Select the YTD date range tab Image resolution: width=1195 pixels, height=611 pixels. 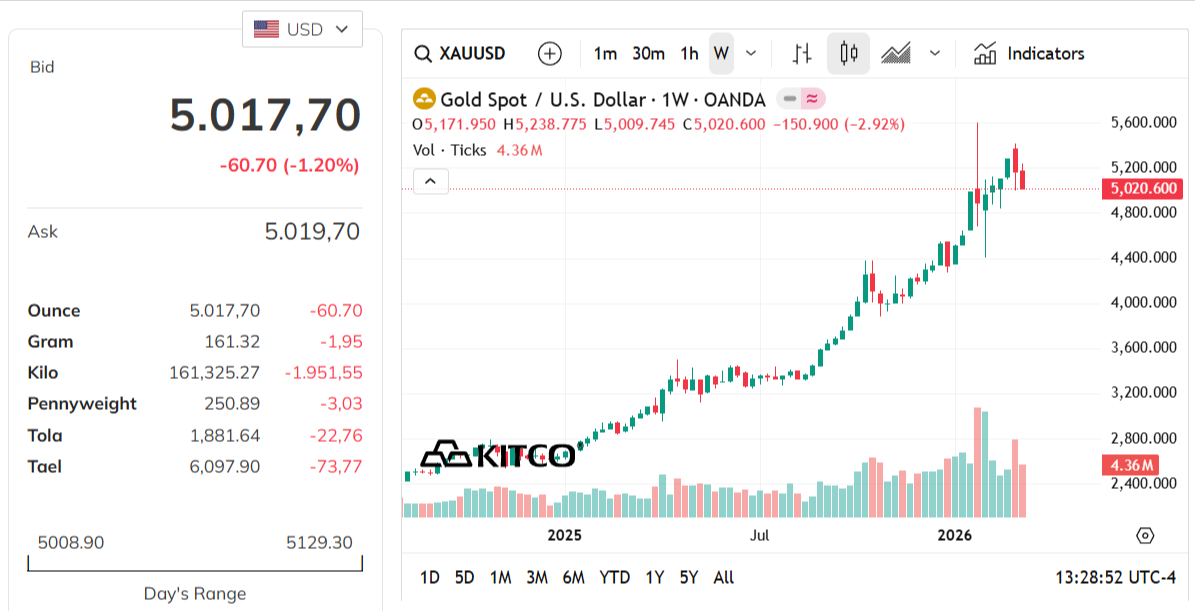click(x=614, y=577)
